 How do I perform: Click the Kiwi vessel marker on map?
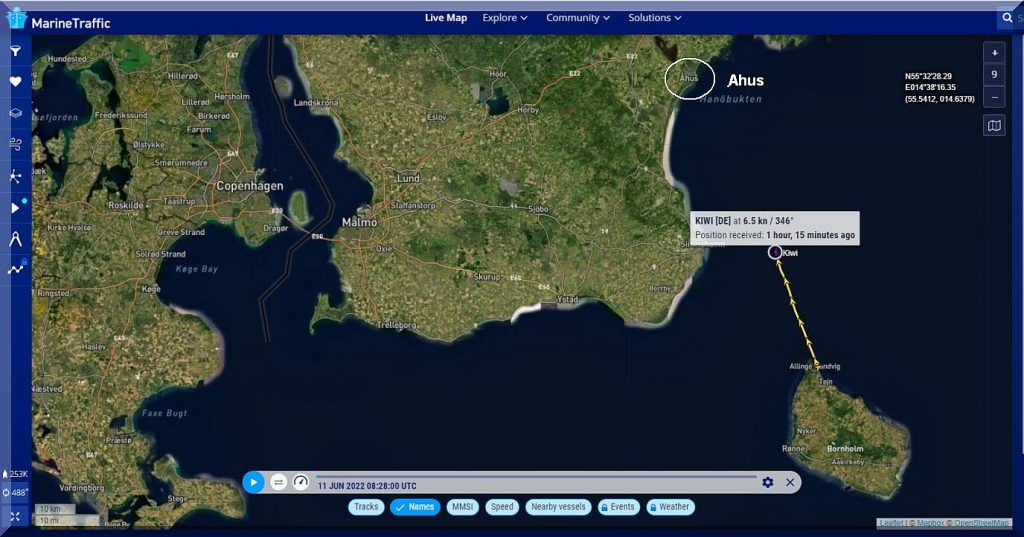(775, 252)
